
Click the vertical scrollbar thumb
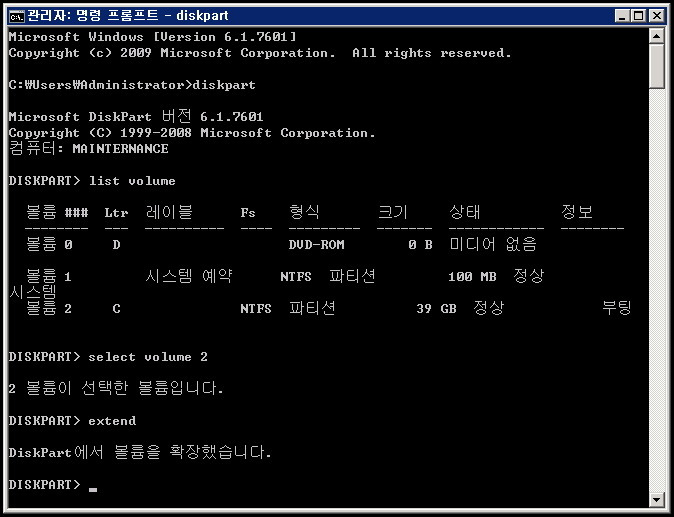pyautogui.click(x=656, y=66)
